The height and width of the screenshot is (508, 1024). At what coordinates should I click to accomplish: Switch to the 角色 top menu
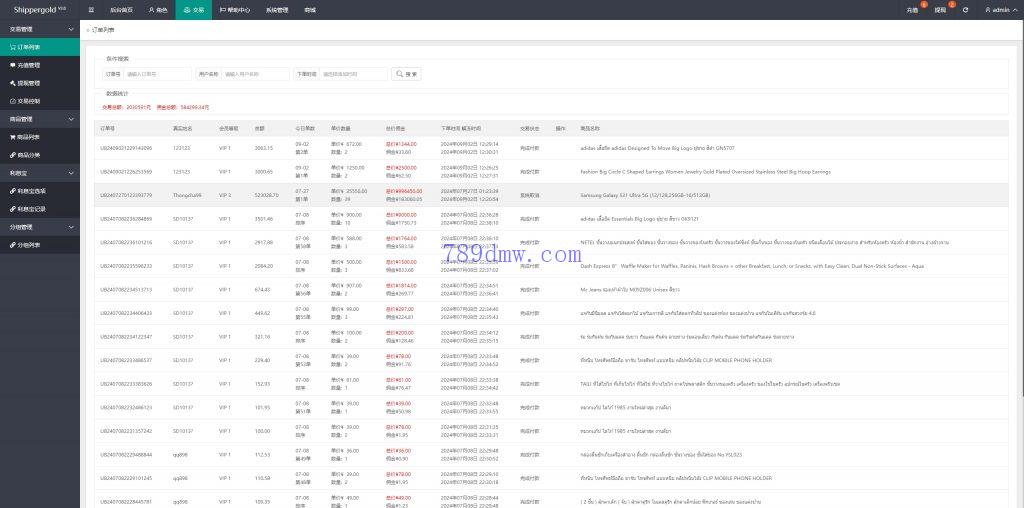[158, 9]
